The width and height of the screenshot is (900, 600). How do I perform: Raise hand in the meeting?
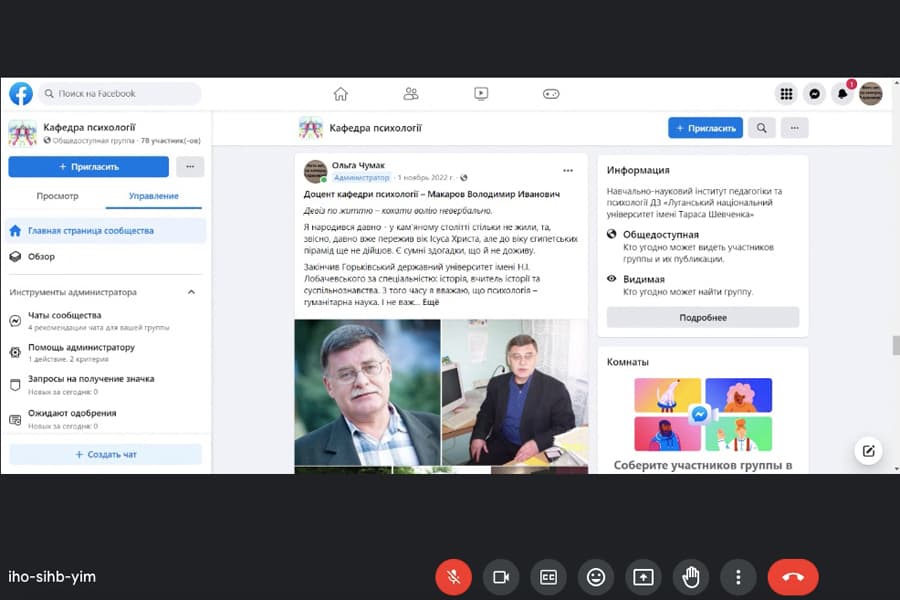click(691, 577)
